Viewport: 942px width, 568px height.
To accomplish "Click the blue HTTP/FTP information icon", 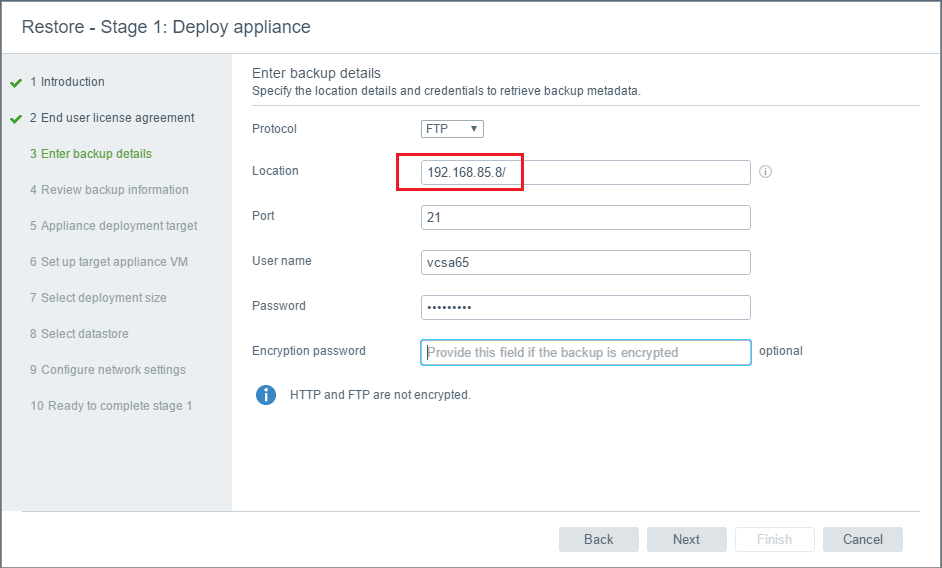I will click(266, 395).
